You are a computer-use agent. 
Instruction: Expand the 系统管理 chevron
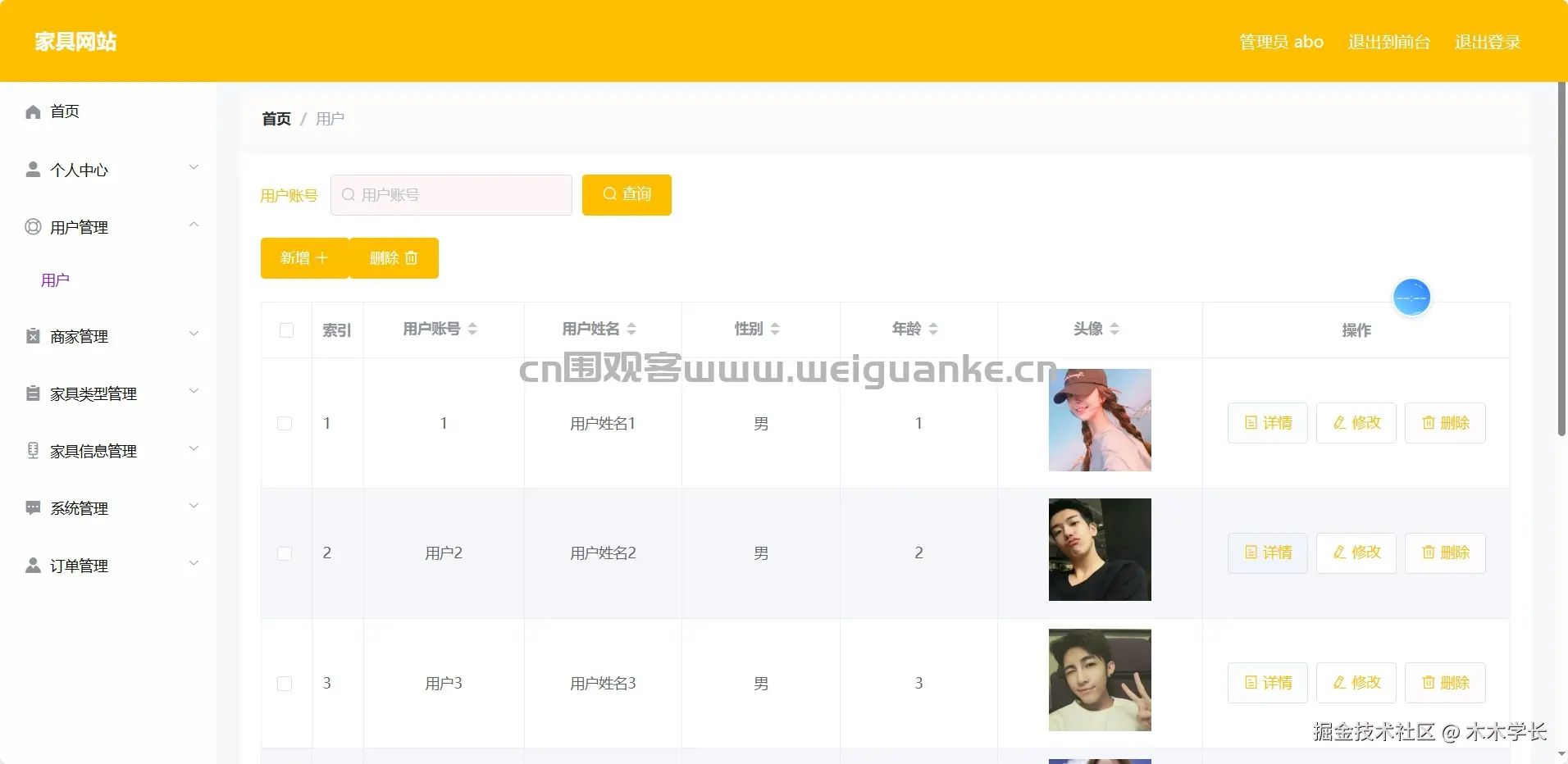coord(194,506)
